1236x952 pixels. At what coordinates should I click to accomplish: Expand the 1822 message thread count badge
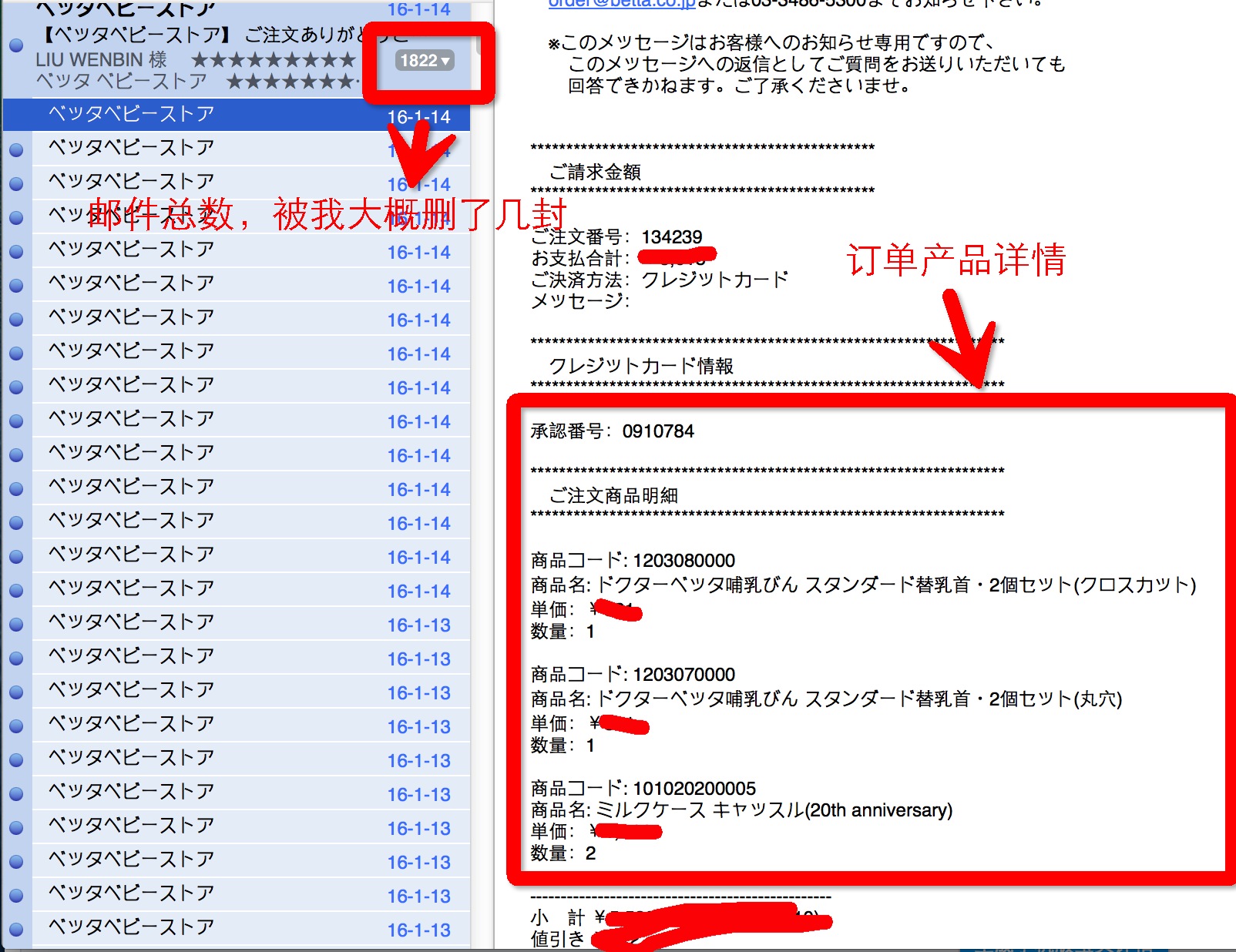(425, 60)
